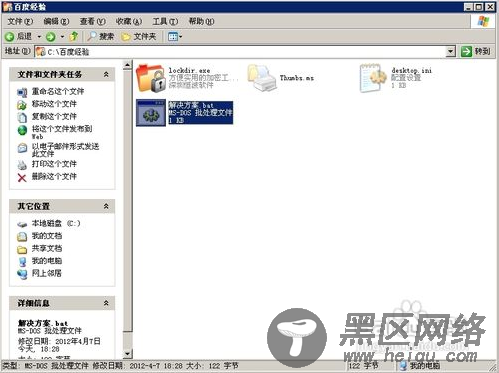Image resolution: width=499 pixels, height=373 pixels.
Task: Click the rename file icon
Action: click(22, 92)
